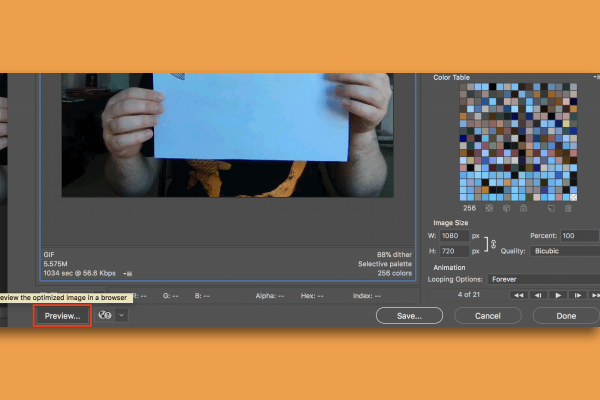Screen dimensions: 600x400
Task: Click the Percent field showing 100
Action: click(x=580, y=236)
